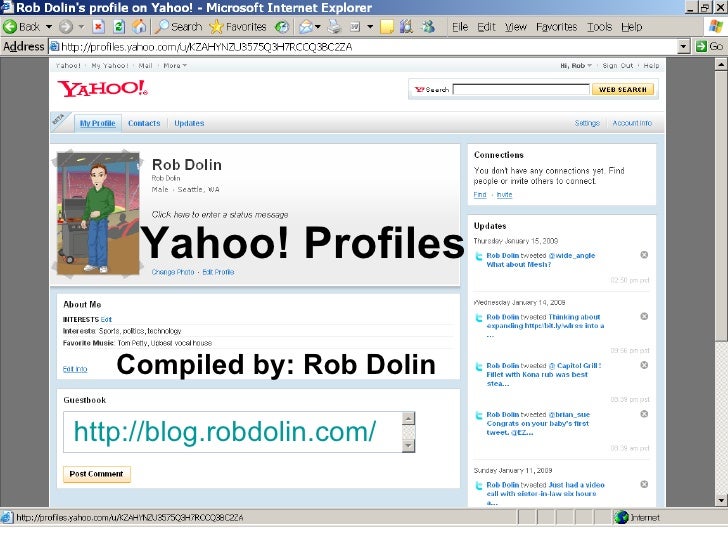Click the History icon in toolbar
The width and height of the screenshot is (728, 546).
[x=282, y=27]
